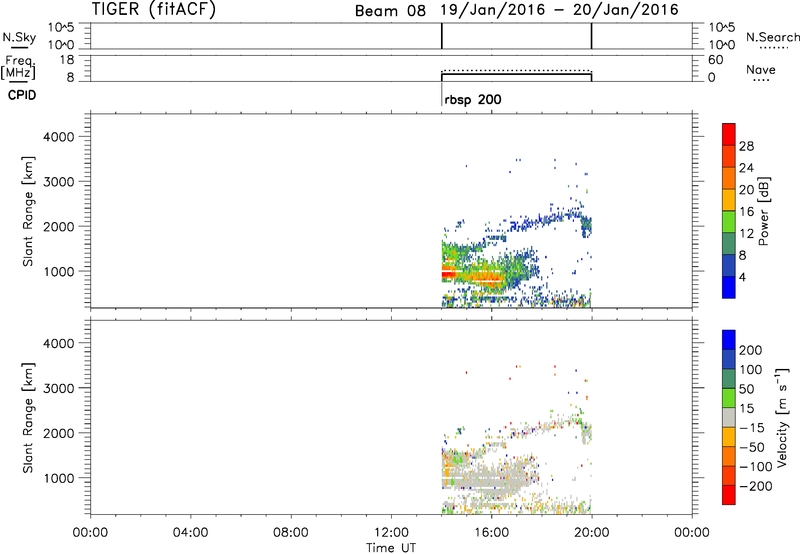
Task: Click the 12:00 time axis label
Action: [x=391, y=533]
